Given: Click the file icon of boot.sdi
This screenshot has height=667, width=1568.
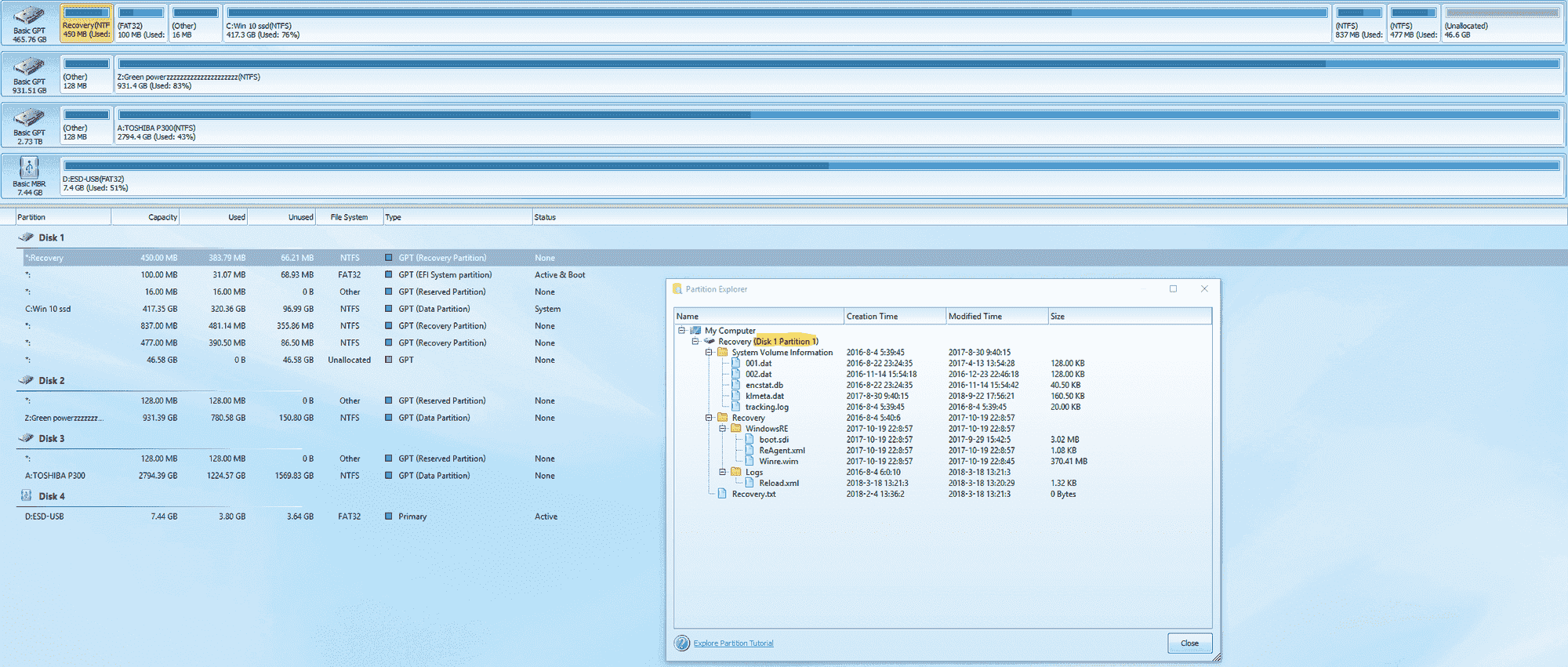Looking at the screenshot, I should [750, 439].
